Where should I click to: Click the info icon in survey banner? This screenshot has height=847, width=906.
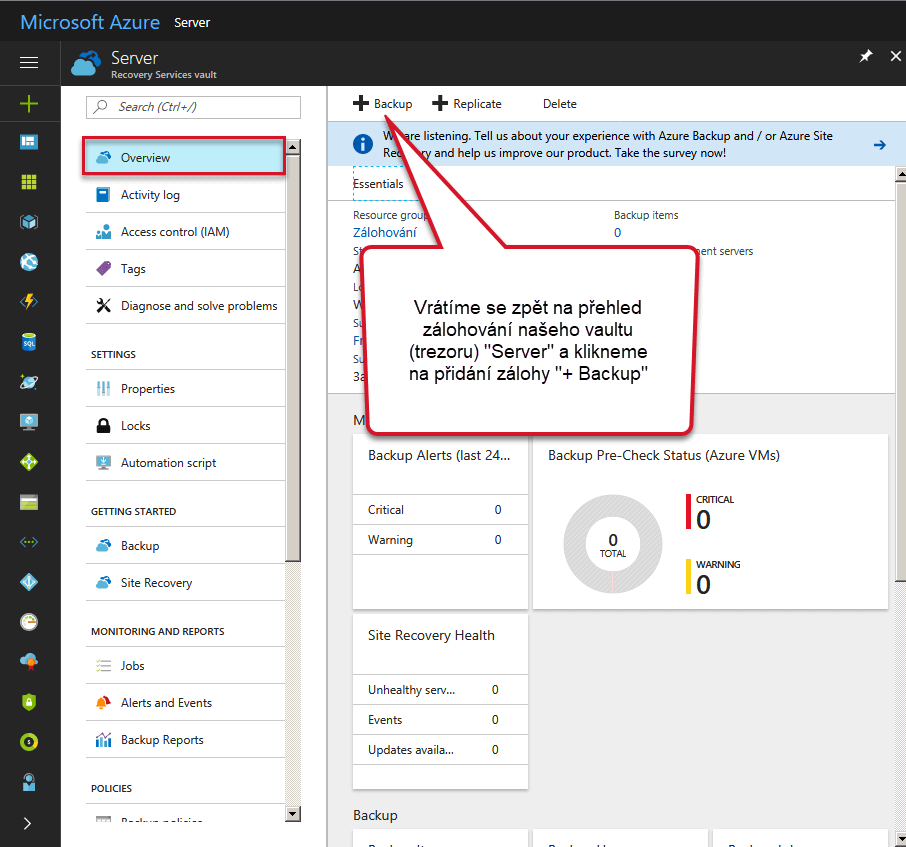(x=363, y=144)
